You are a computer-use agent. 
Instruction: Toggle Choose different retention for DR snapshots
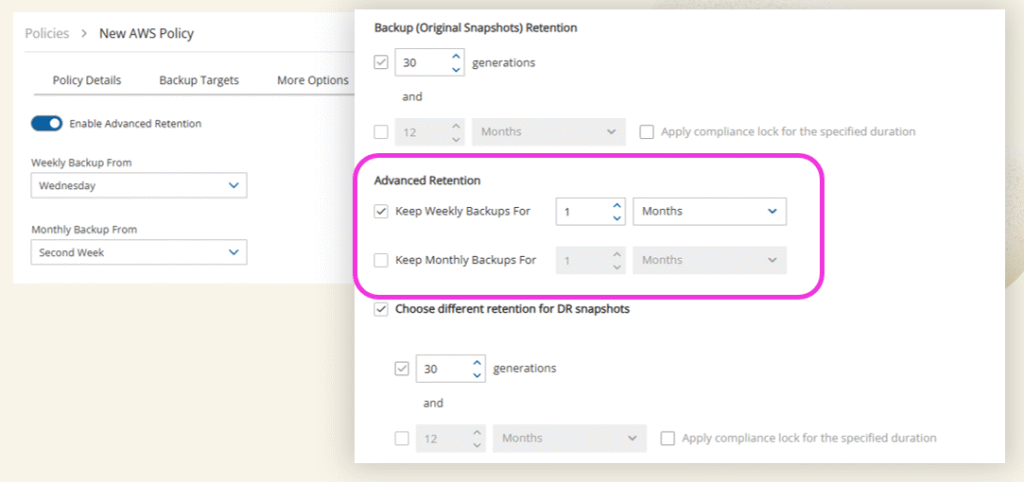point(381,309)
